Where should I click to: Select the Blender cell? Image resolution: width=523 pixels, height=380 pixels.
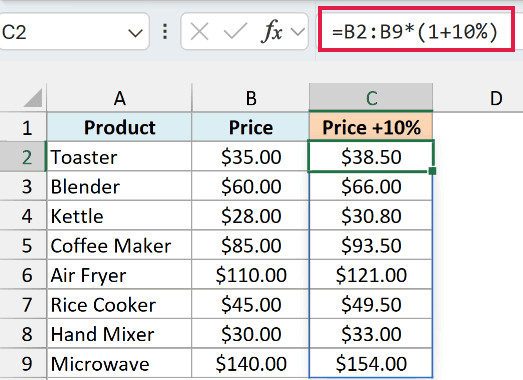pyautogui.click(x=119, y=186)
